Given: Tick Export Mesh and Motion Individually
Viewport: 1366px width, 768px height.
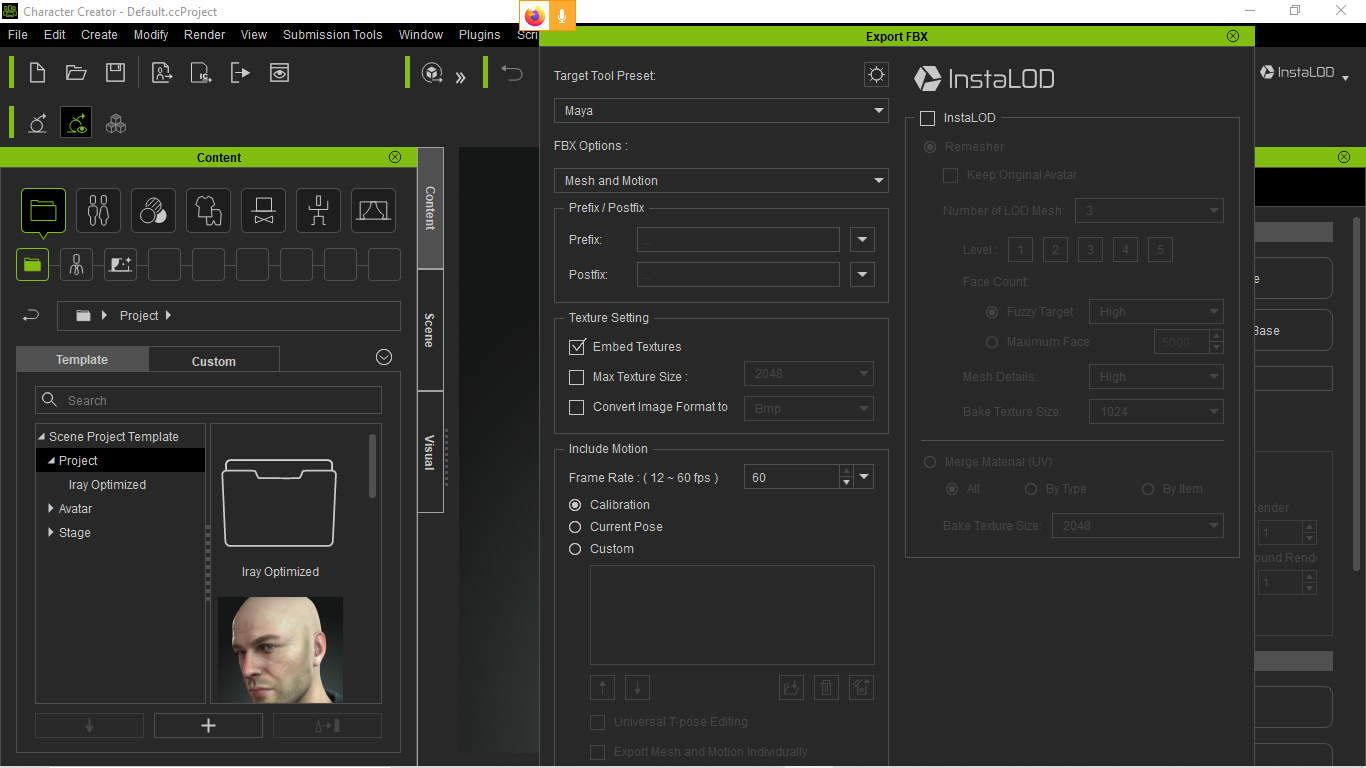Looking at the screenshot, I should (597, 752).
